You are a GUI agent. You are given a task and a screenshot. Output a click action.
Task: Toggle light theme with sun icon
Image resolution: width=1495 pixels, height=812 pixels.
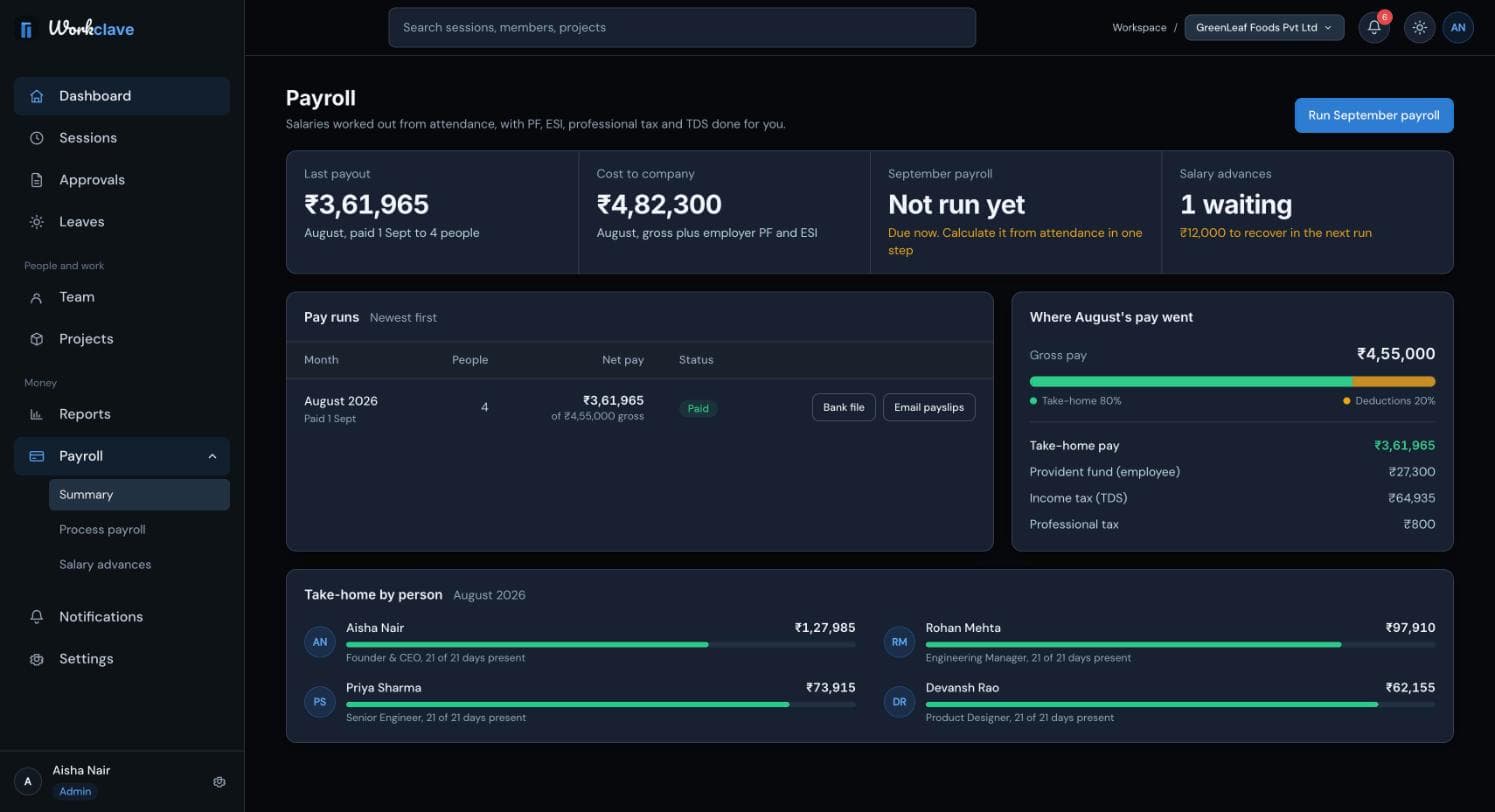tap(1419, 27)
